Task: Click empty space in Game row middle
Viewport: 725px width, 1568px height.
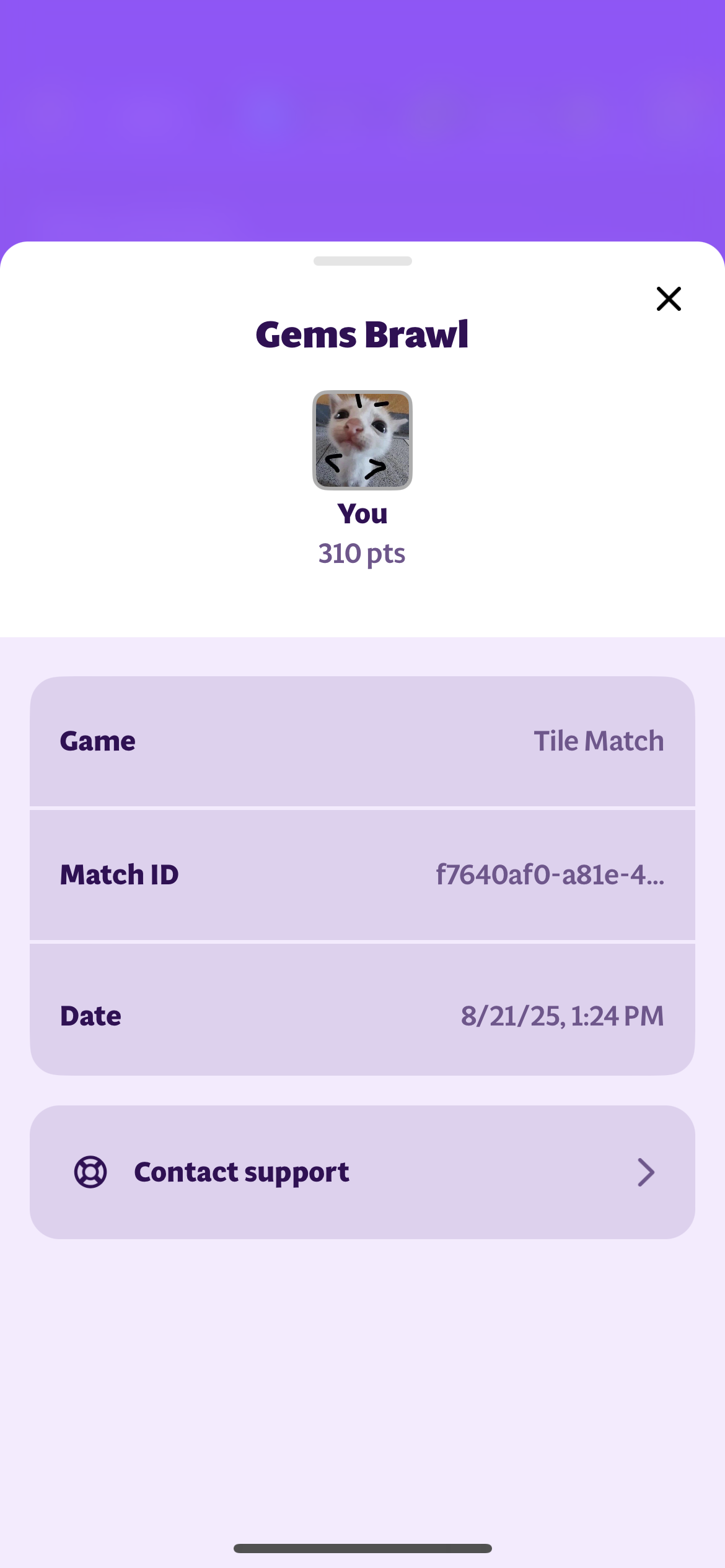Action: click(335, 741)
